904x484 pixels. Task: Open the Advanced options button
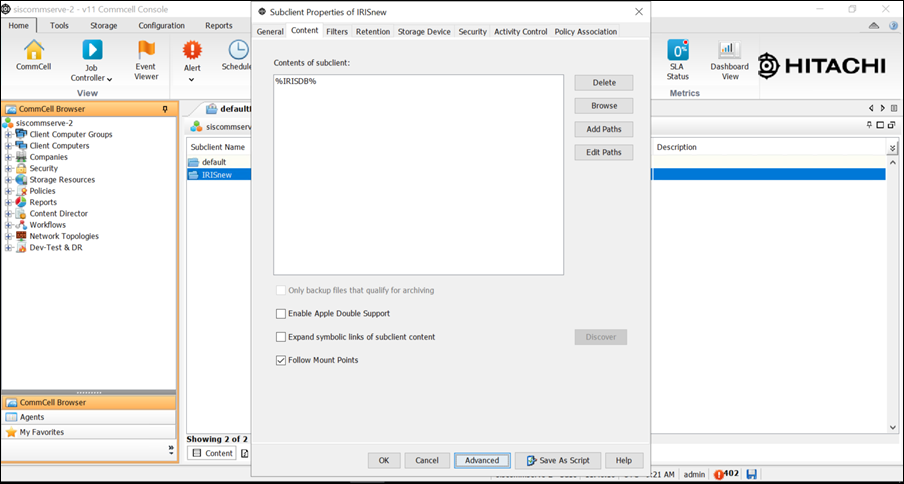pos(482,460)
